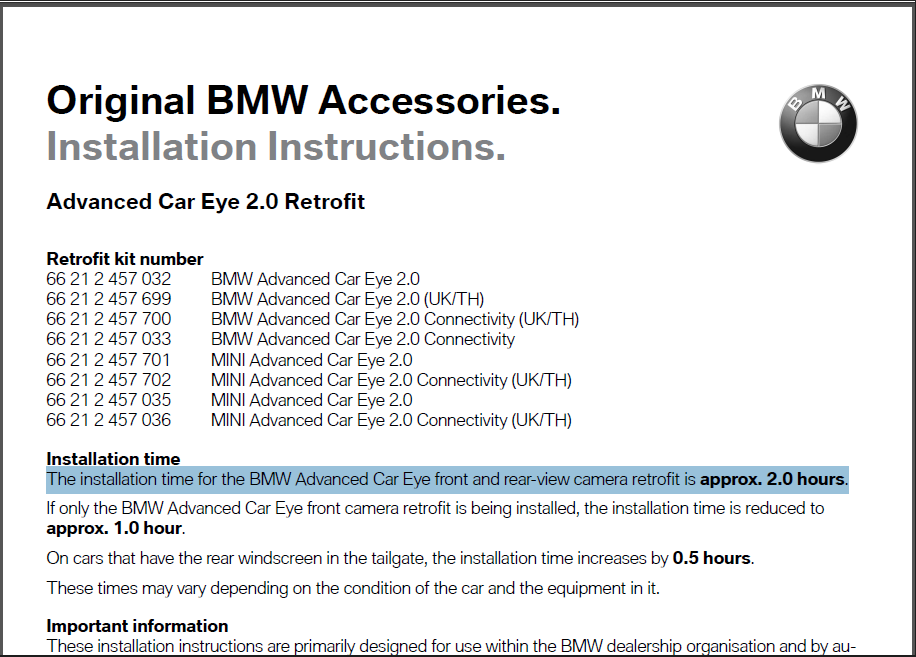The width and height of the screenshot is (916, 657).
Task: Select kit number 66 21 2 457 701
Action: point(109,360)
